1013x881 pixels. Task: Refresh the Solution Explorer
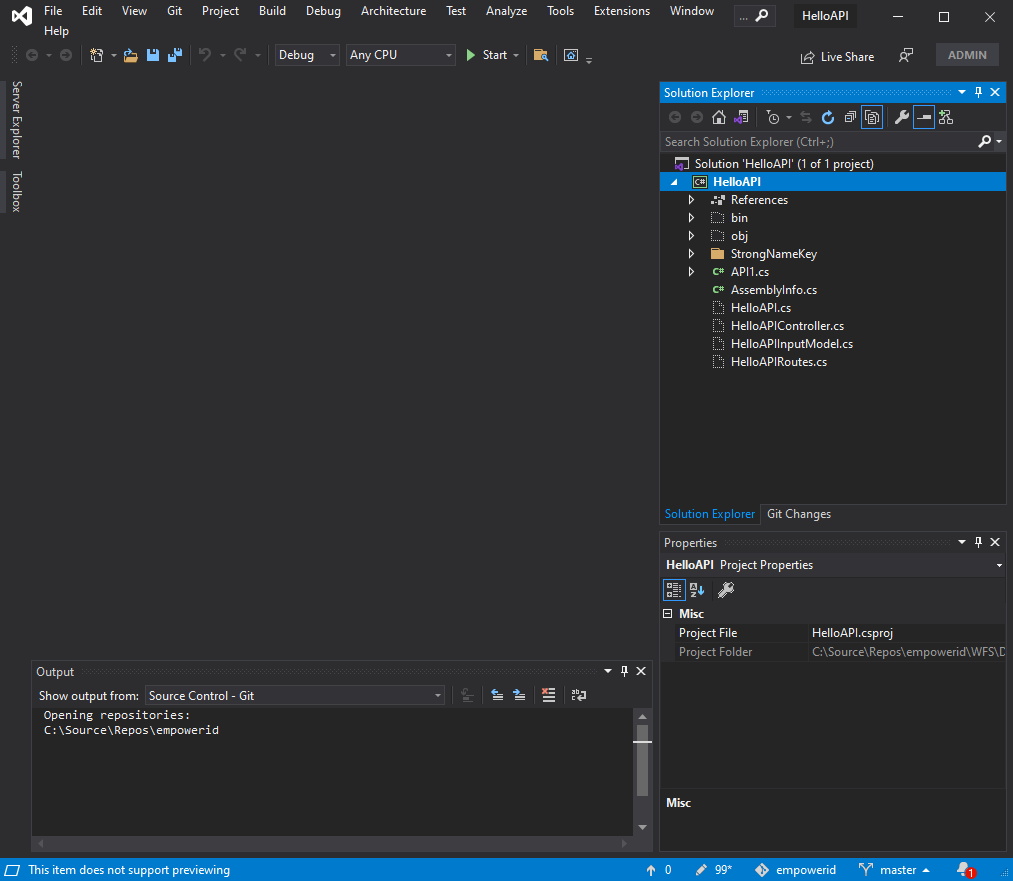(828, 117)
